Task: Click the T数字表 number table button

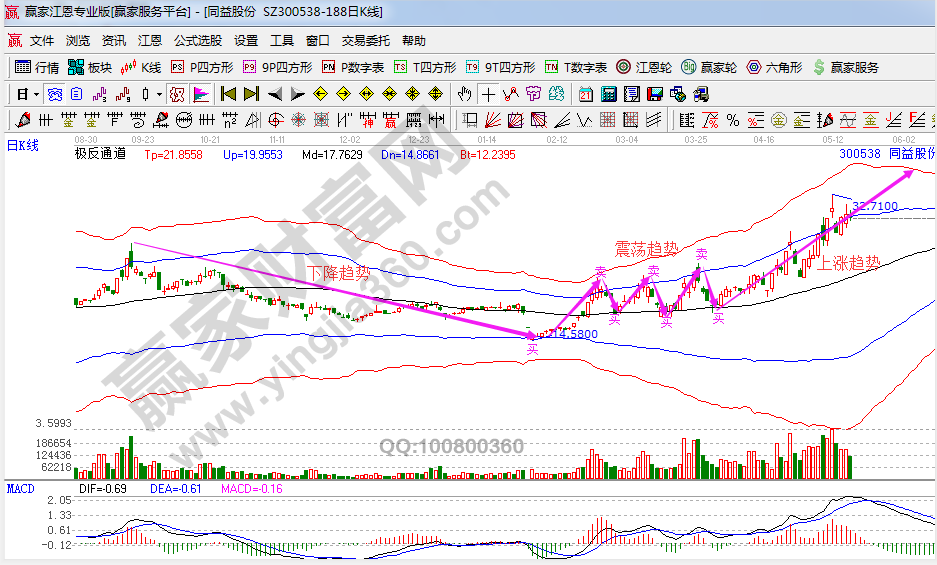Action: click(x=576, y=68)
